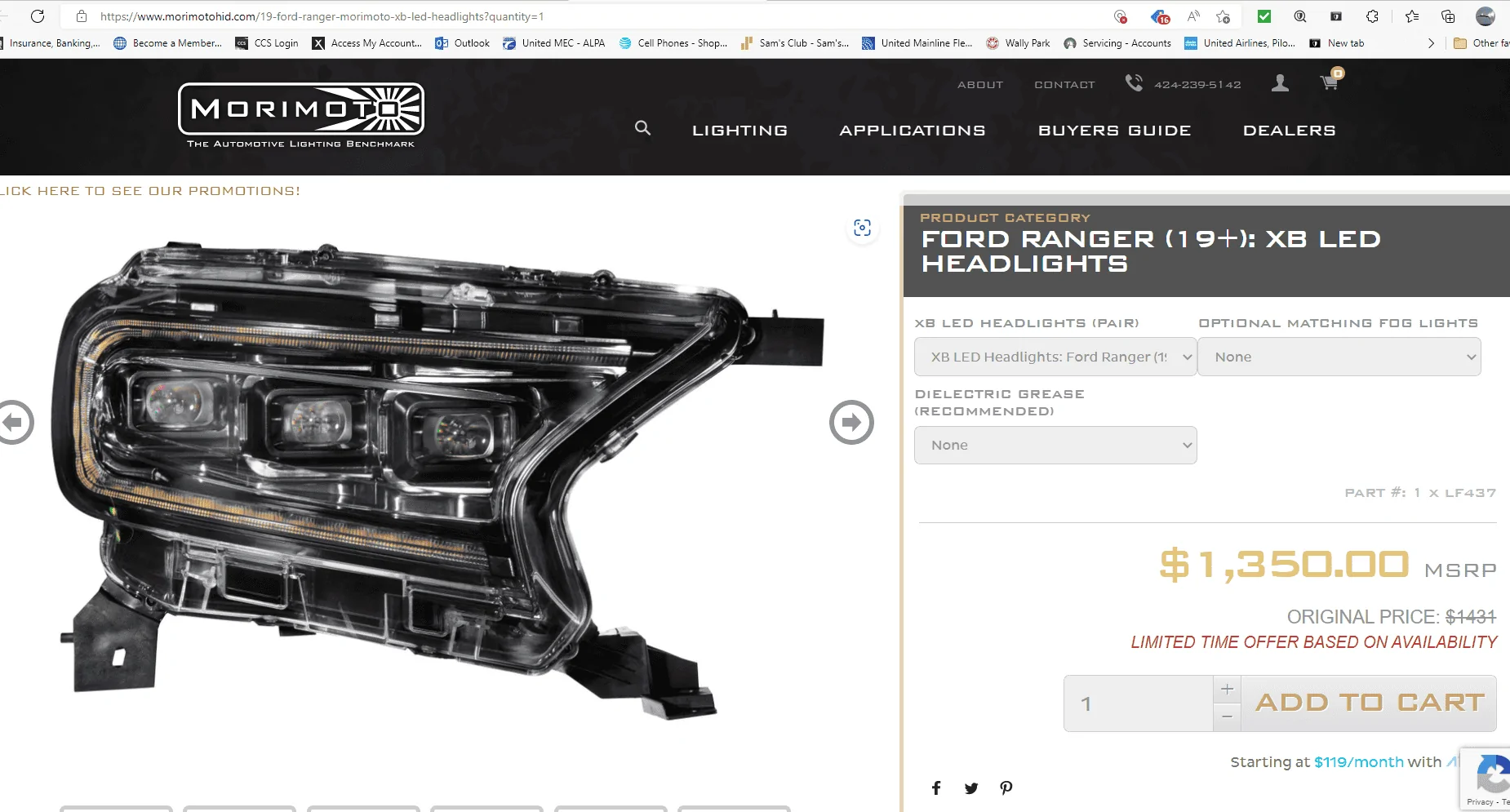The image size is (1510, 812).
Task: Open the Dielectric Grease dropdown
Action: [1055, 445]
